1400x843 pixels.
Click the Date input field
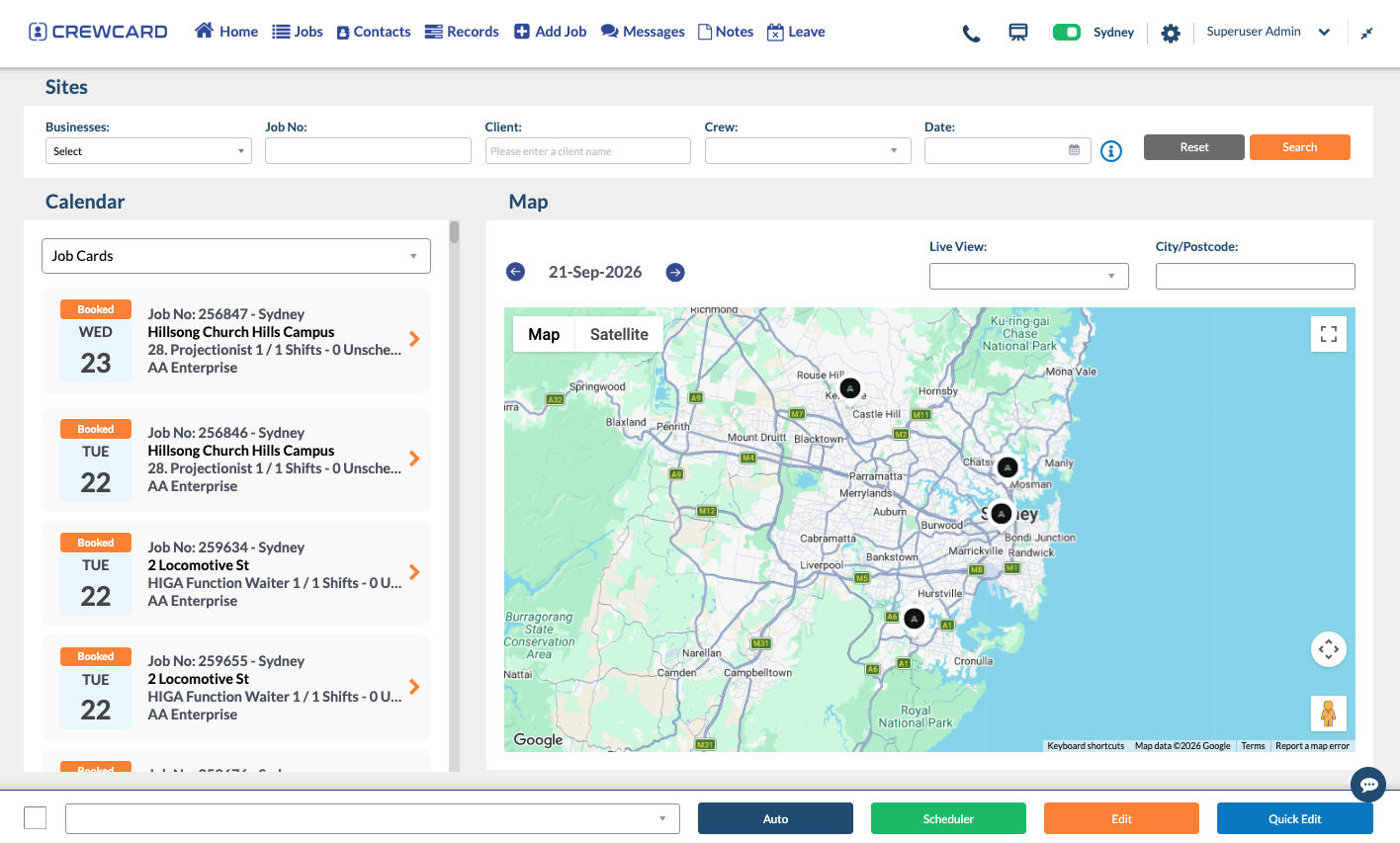pos(1007,151)
